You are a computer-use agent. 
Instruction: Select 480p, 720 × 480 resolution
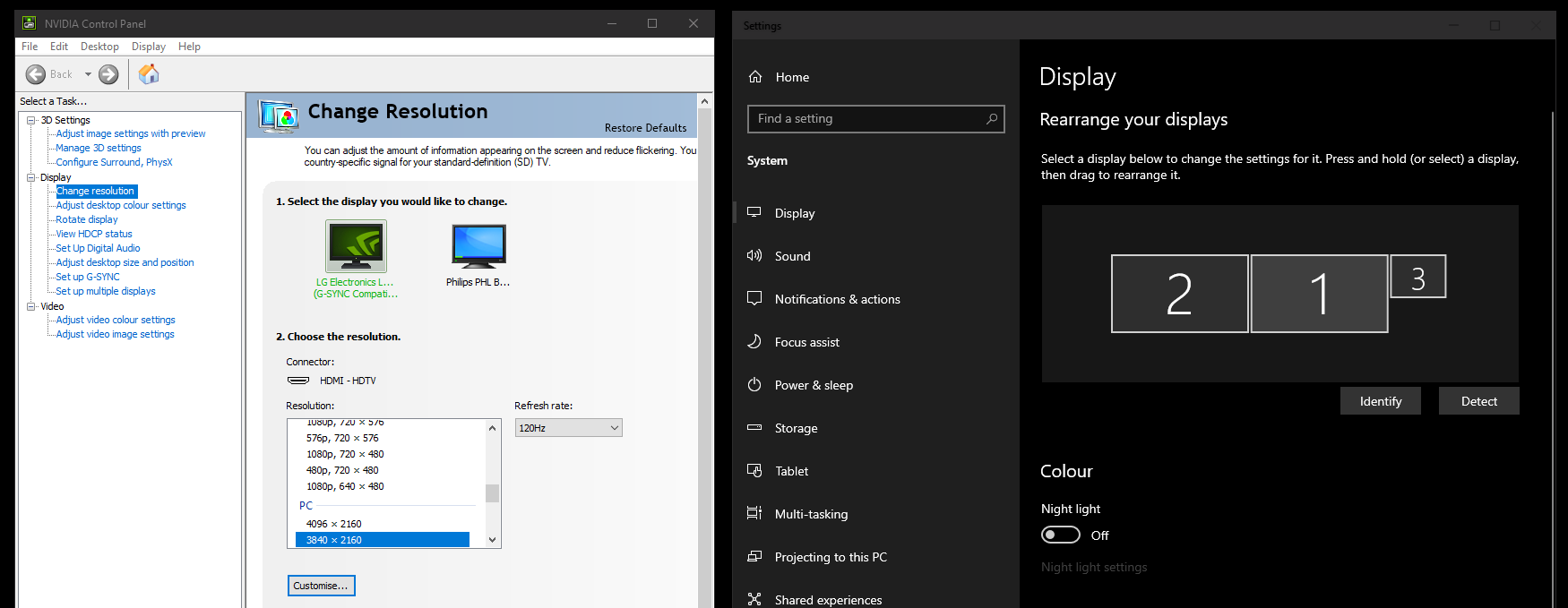[342, 470]
